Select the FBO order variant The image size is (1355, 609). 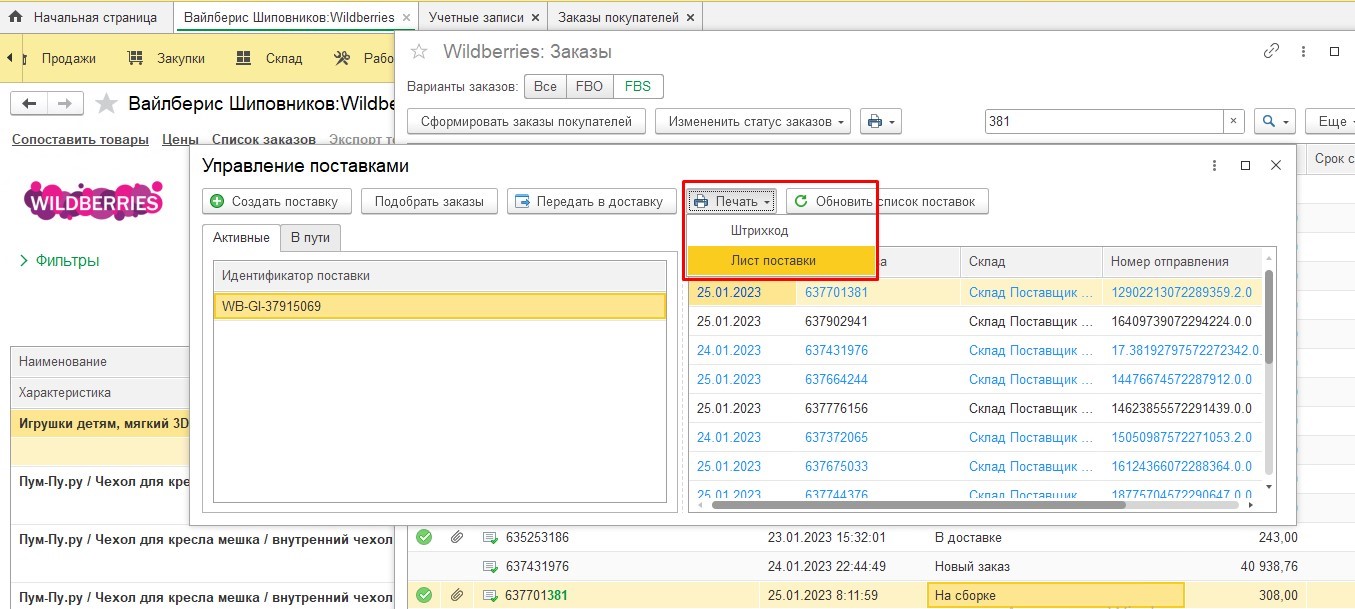coord(590,86)
